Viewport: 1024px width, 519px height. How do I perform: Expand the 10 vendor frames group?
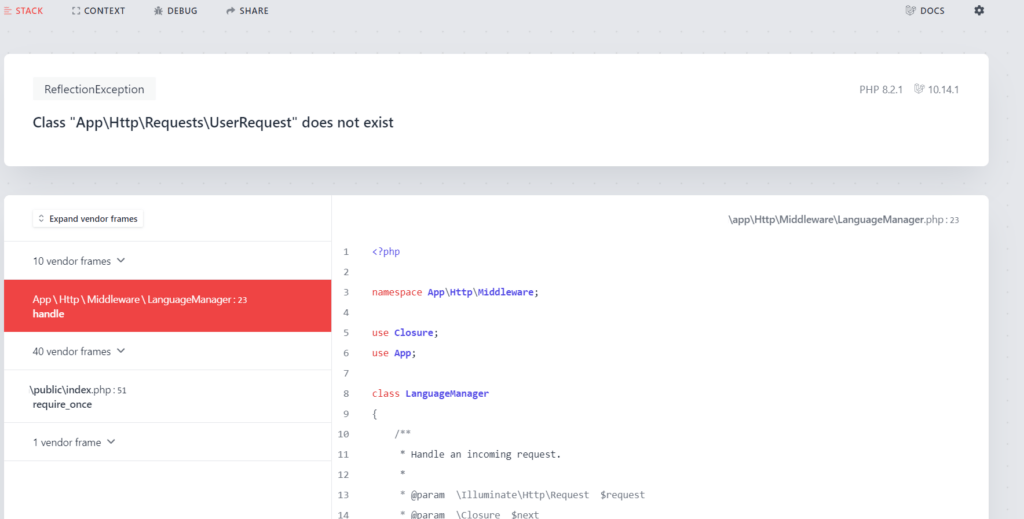(x=79, y=261)
